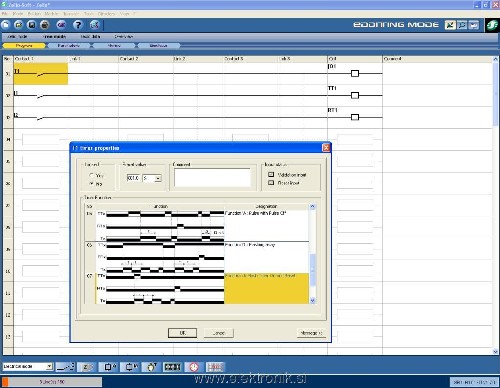The height and width of the screenshot is (388, 500).
Task: Click the Cancel button in dialog
Action: pyautogui.click(x=219, y=333)
